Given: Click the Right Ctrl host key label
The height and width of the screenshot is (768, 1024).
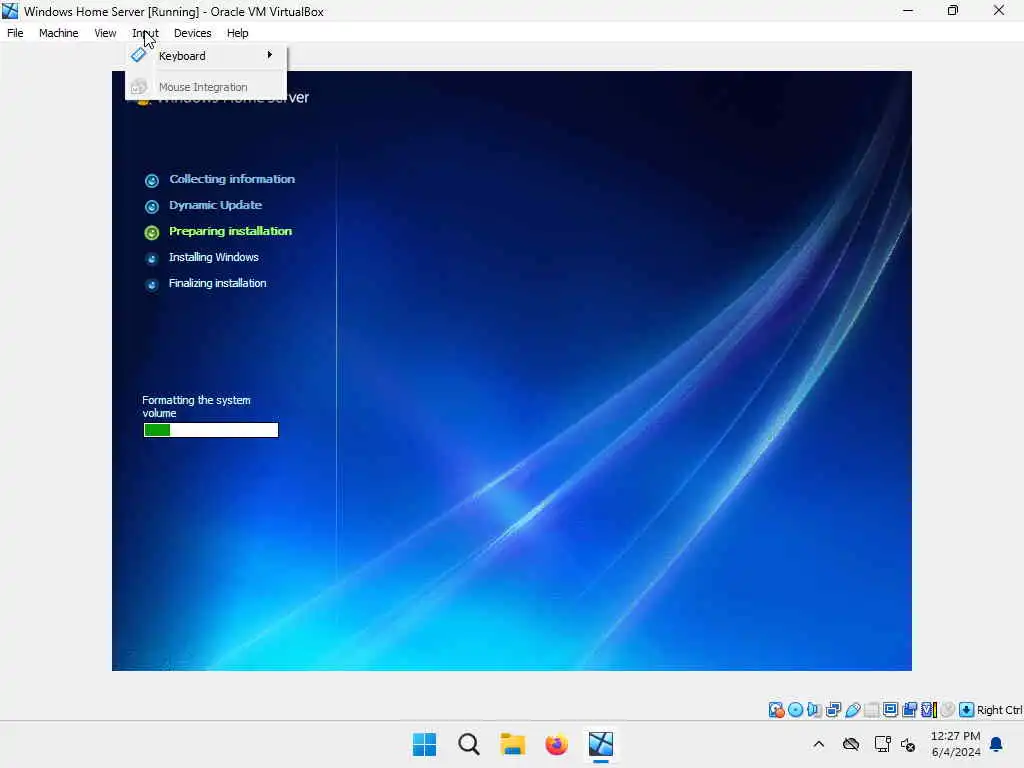Looking at the screenshot, I should click(999, 710).
